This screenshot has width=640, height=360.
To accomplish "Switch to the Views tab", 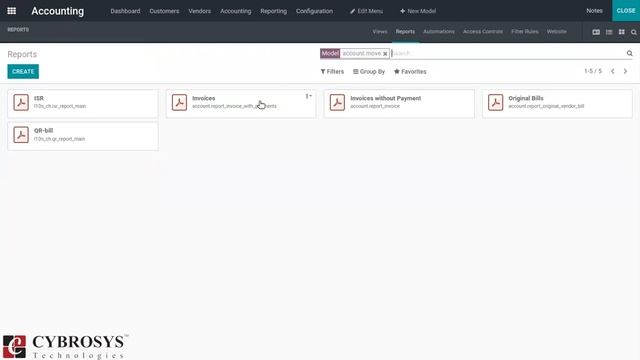I will point(380,31).
